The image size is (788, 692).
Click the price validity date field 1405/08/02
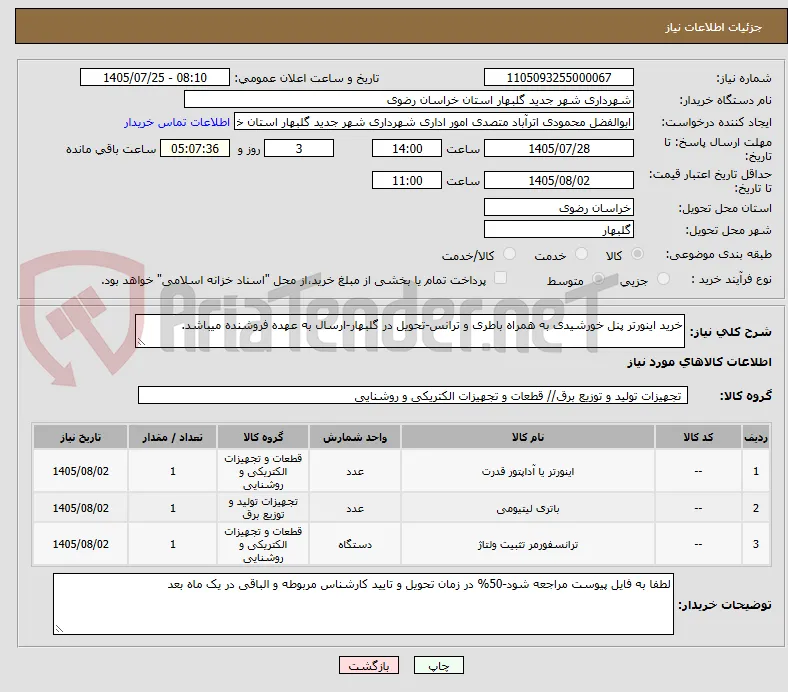(x=558, y=180)
